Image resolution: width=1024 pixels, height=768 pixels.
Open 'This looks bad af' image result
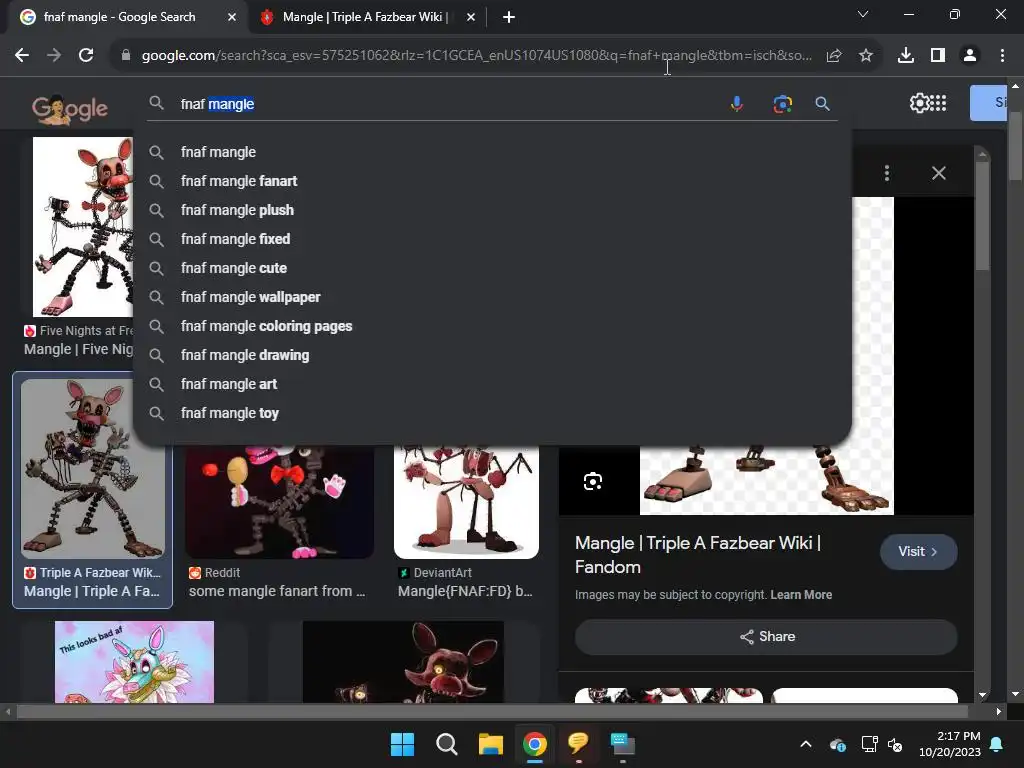[x=134, y=662]
